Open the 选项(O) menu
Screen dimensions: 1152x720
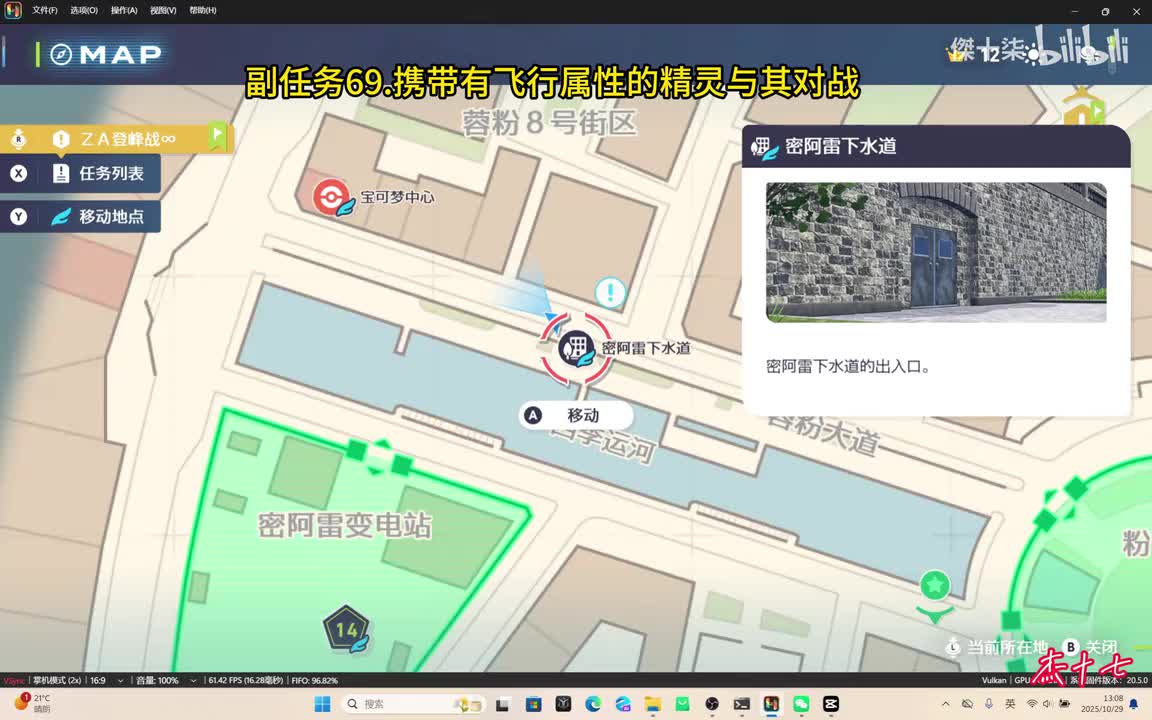point(84,10)
